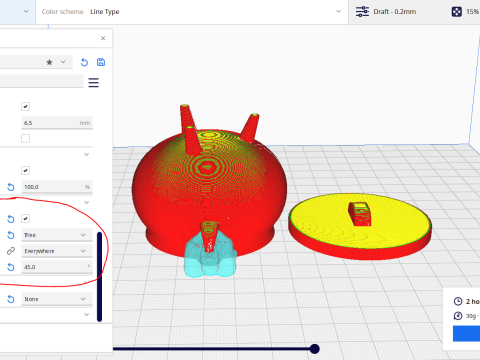Open the Draft - 0.2mm print settings
The width and height of the screenshot is (480, 360).
[x=395, y=12]
